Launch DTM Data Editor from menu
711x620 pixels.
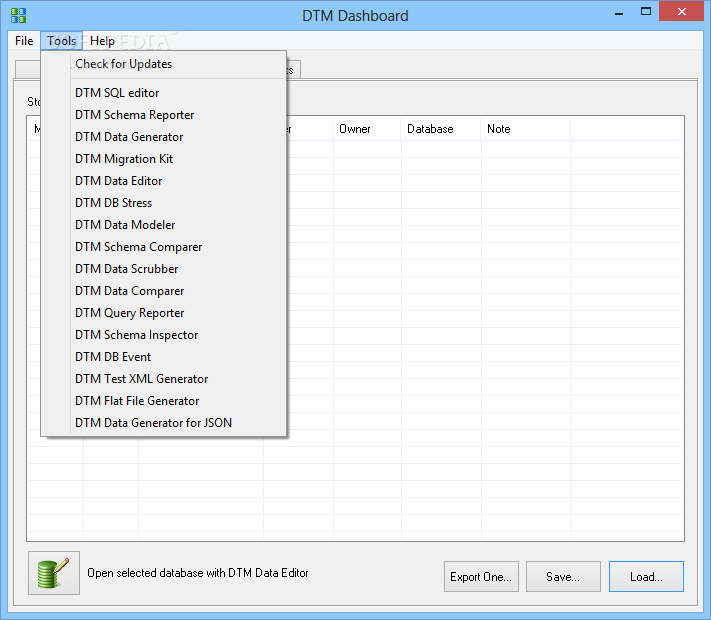(164, 181)
